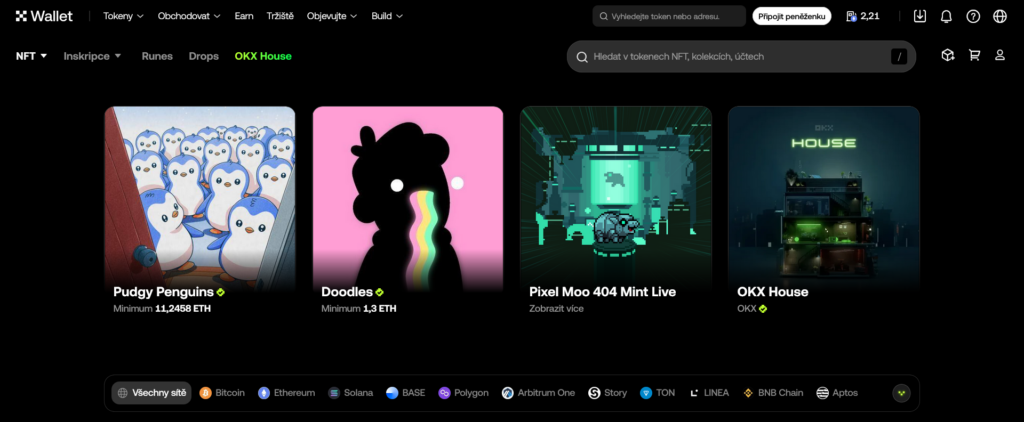Click the round icon ending the networks bar
Image resolution: width=1024 pixels, height=422 pixels.
[x=901, y=393]
